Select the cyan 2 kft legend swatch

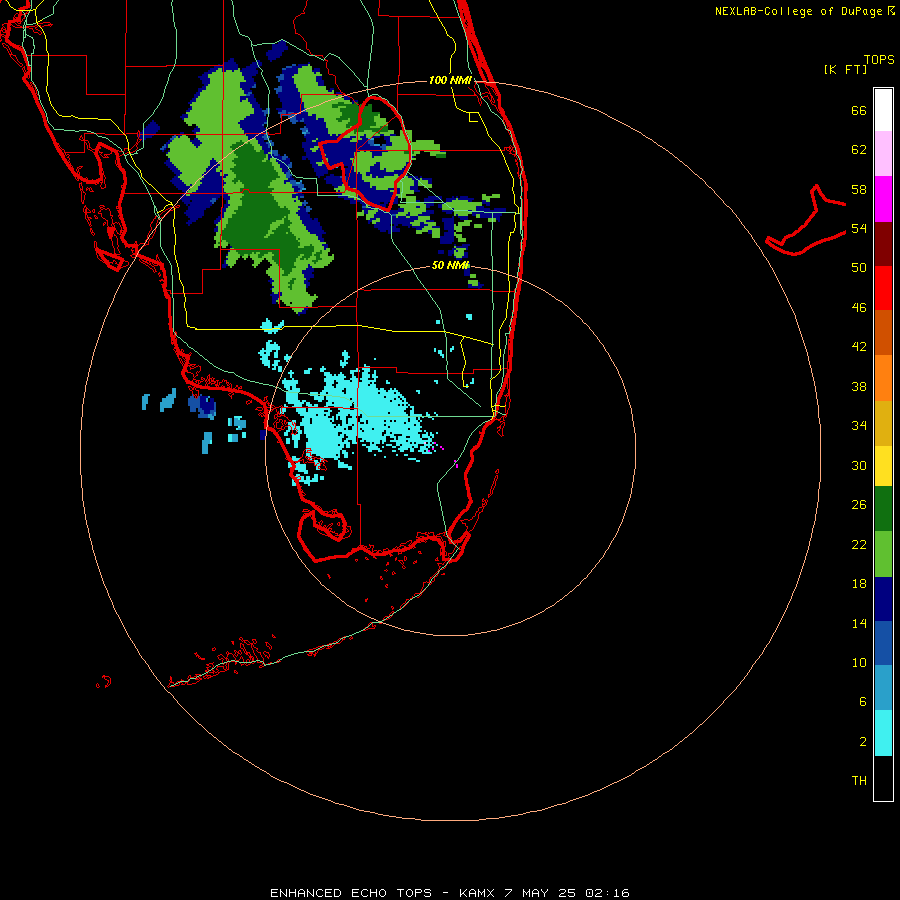[883, 733]
